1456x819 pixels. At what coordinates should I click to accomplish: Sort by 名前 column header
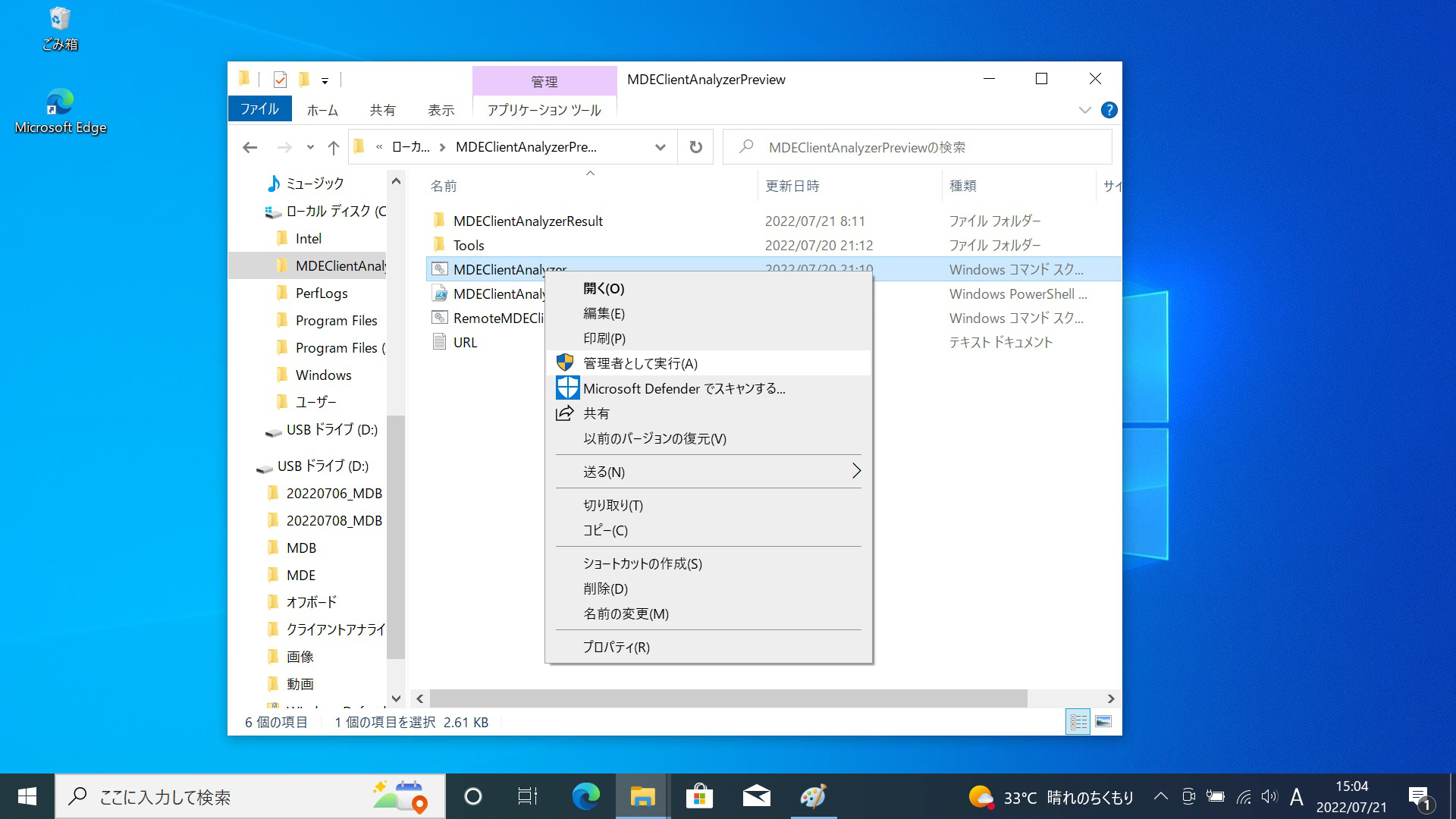click(444, 186)
